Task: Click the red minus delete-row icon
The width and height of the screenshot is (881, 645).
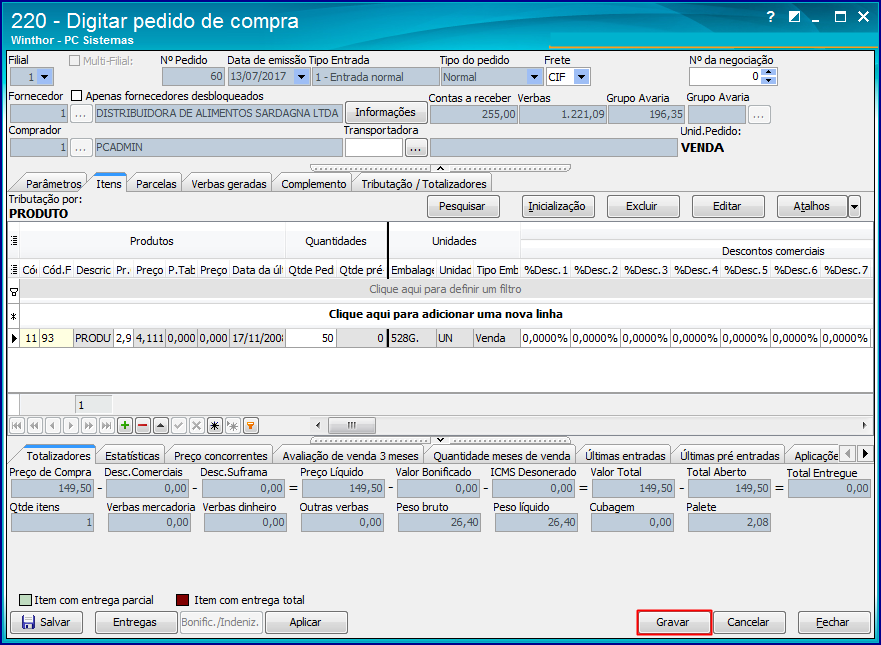Action: coord(142,425)
